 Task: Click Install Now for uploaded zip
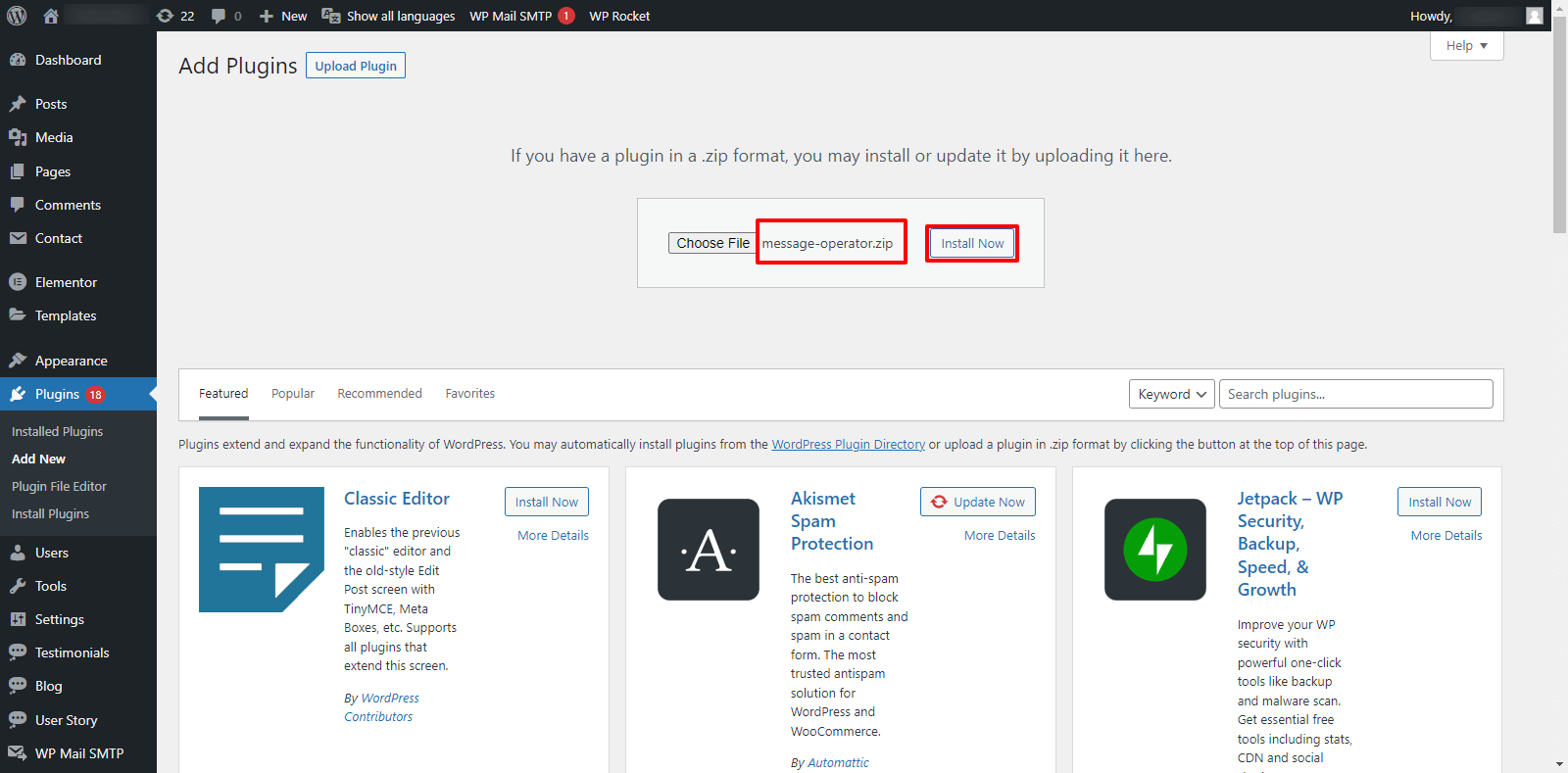pyautogui.click(x=972, y=243)
